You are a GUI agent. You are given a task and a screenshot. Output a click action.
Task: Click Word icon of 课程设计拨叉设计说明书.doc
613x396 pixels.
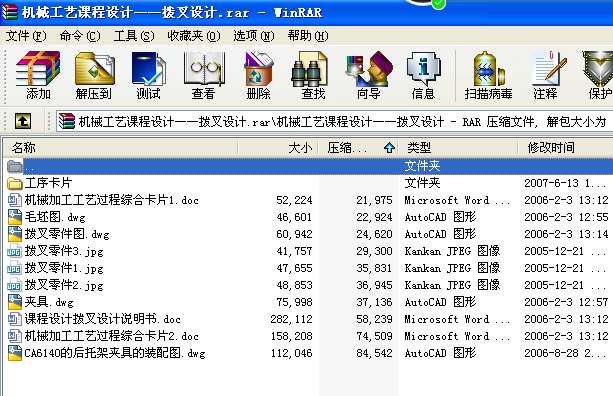(14, 319)
